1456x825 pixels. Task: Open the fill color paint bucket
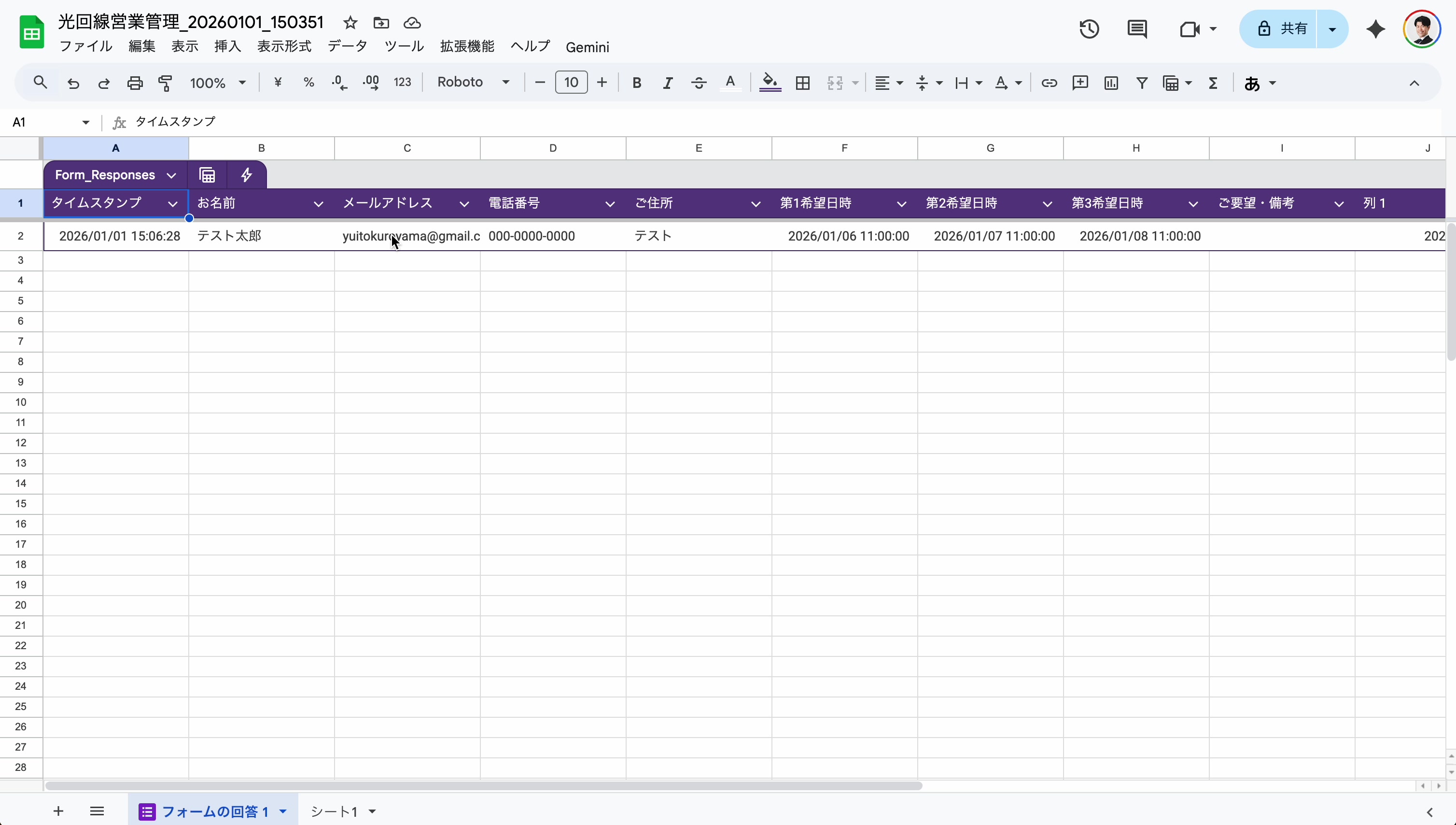pyautogui.click(x=770, y=83)
